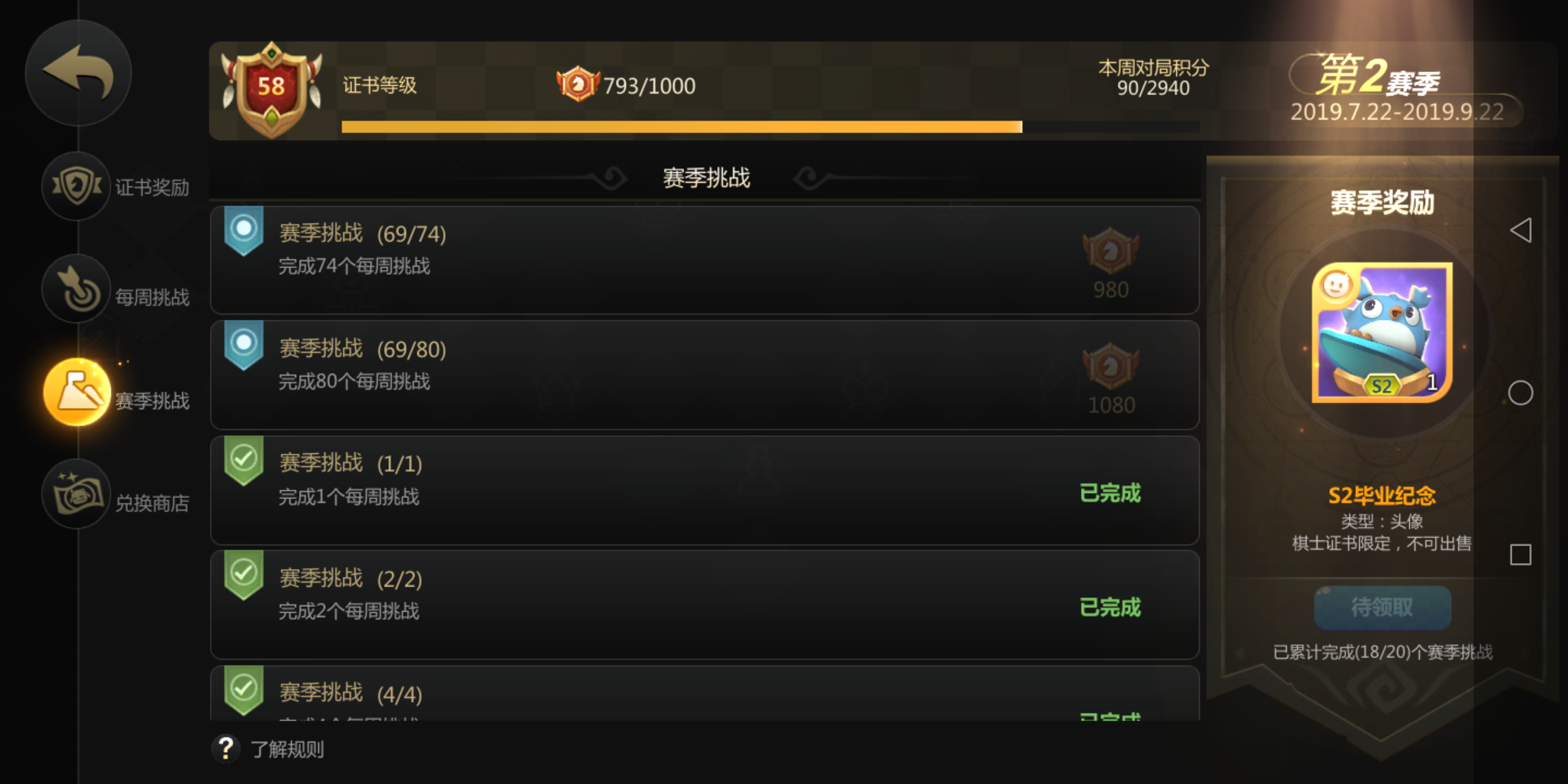The image size is (1568, 784).
Task: Click the 待领取 claim button
Action: tap(1382, 608)
